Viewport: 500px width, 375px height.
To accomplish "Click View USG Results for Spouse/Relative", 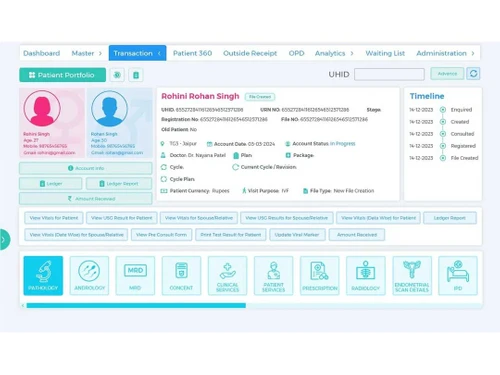I will tap(287, 218).
